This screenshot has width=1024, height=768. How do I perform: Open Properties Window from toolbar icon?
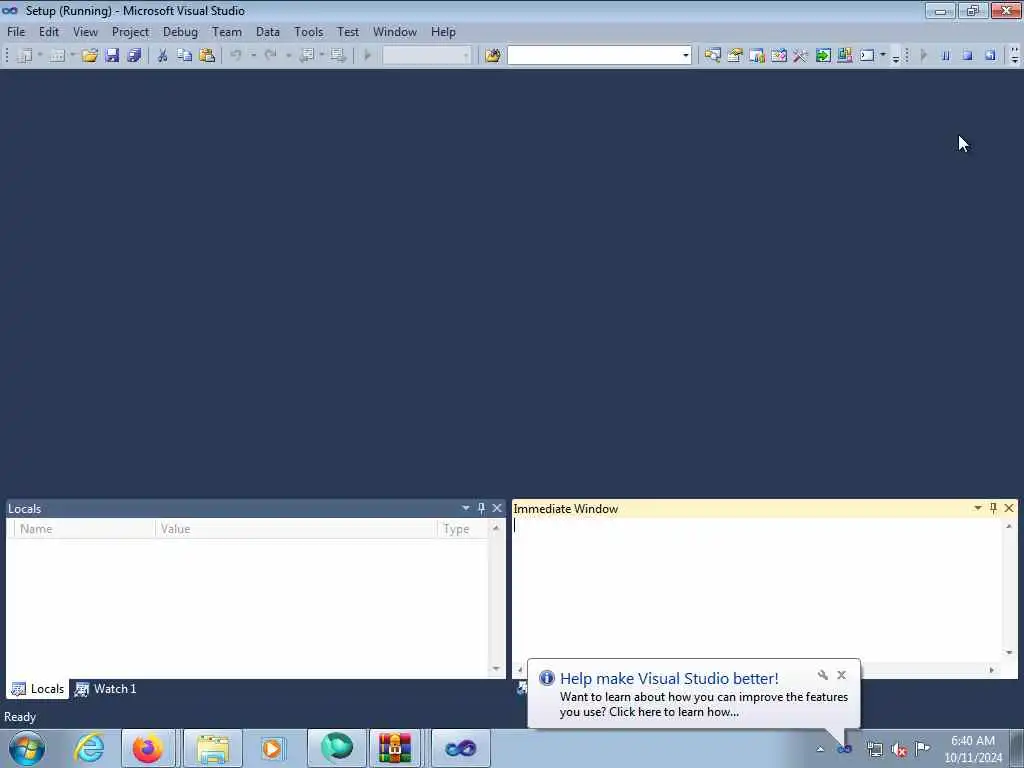click(735, 56)
